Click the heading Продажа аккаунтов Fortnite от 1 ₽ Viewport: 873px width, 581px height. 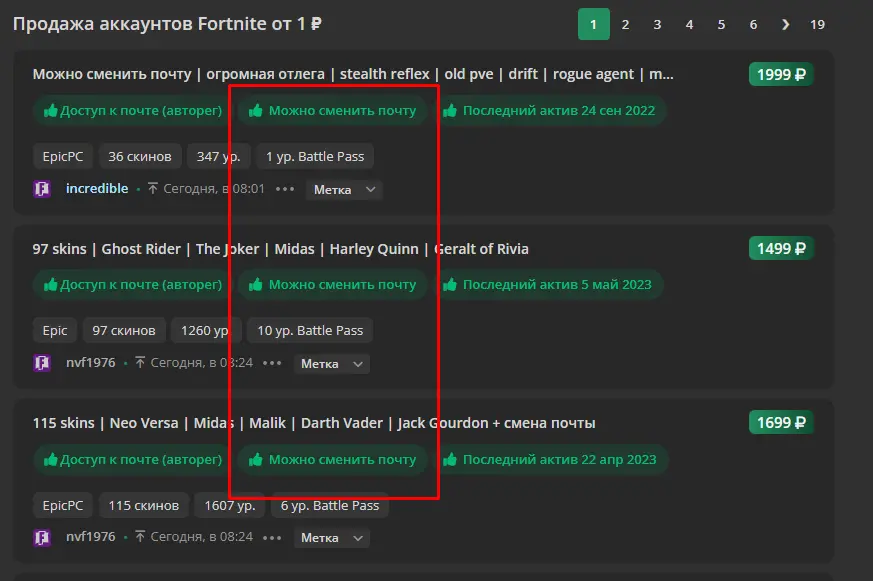(x=167, y=24)
